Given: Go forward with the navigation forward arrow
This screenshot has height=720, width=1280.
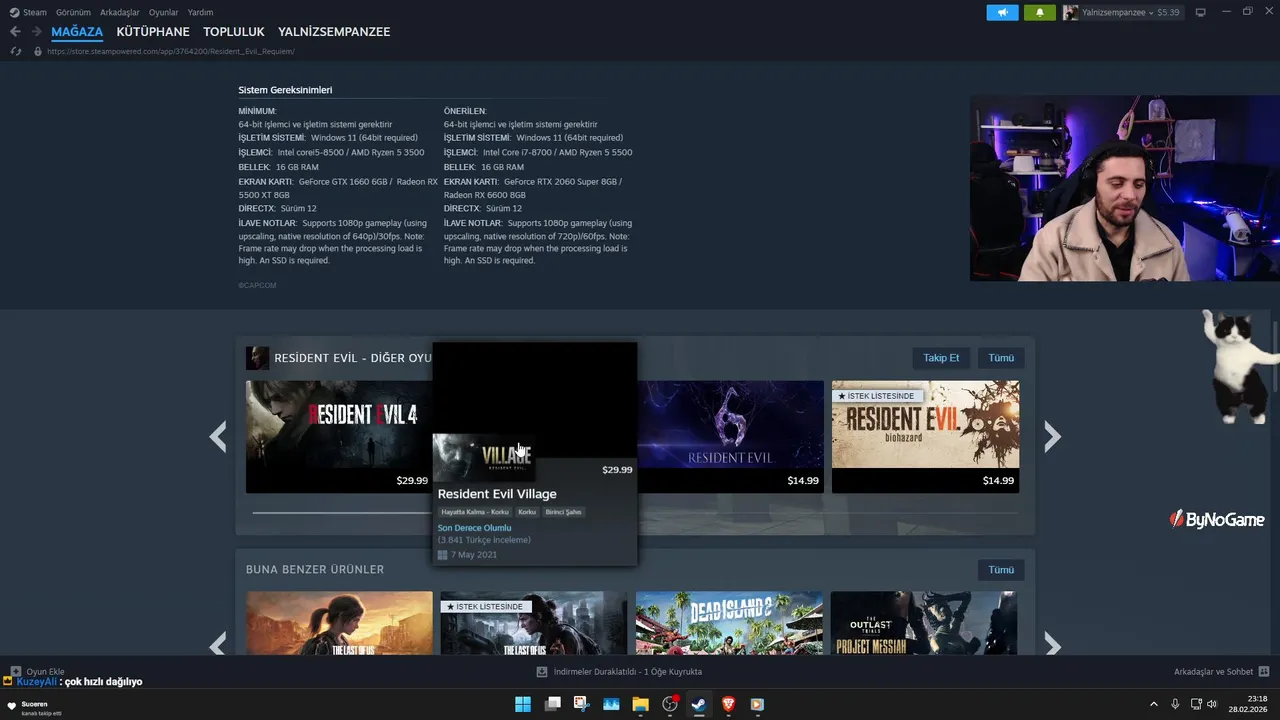Looking at the screenshot, I should [x=36, y=32].
